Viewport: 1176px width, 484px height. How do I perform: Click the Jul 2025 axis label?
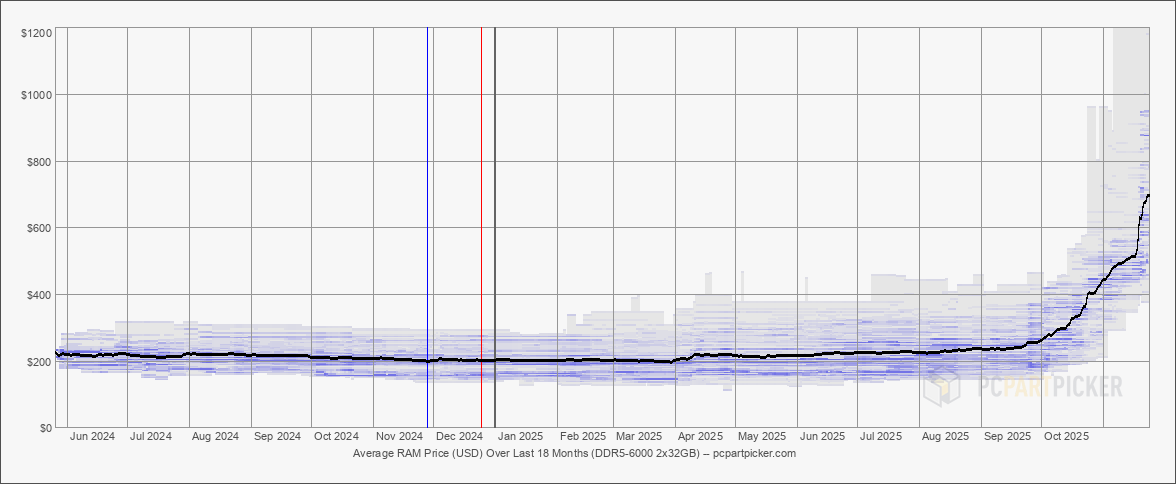881,436
